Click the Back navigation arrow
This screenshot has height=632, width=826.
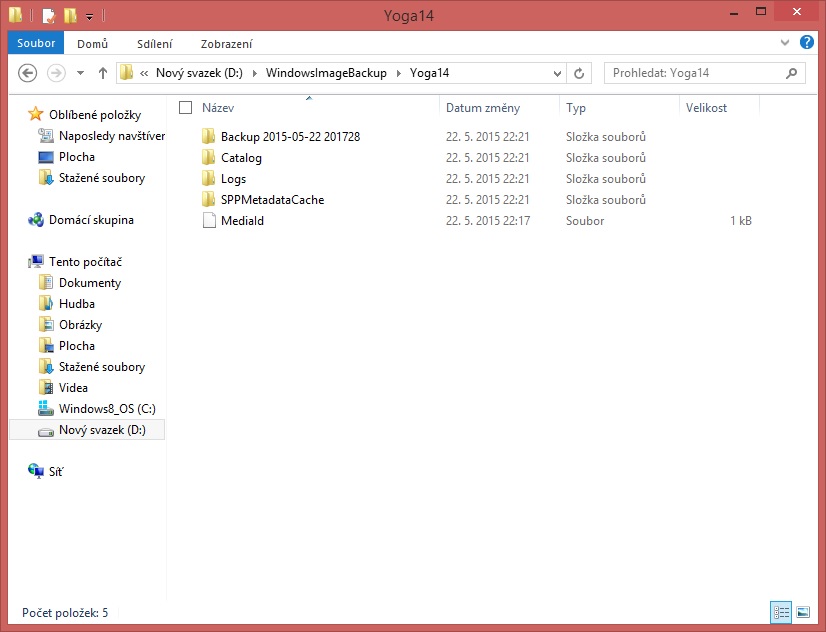28,73
